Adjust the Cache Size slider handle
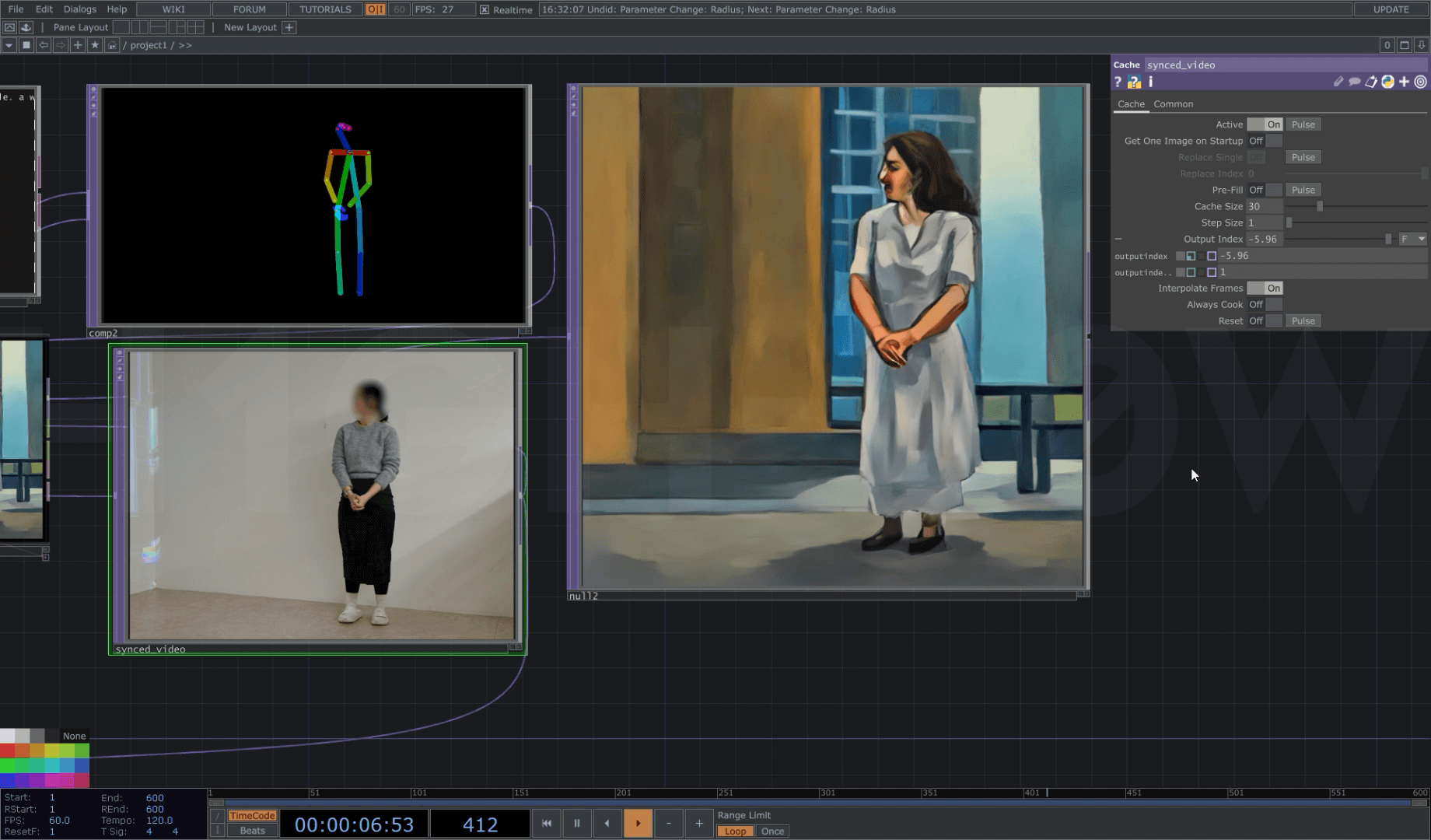1431x840 pixels. point(1319,207)
